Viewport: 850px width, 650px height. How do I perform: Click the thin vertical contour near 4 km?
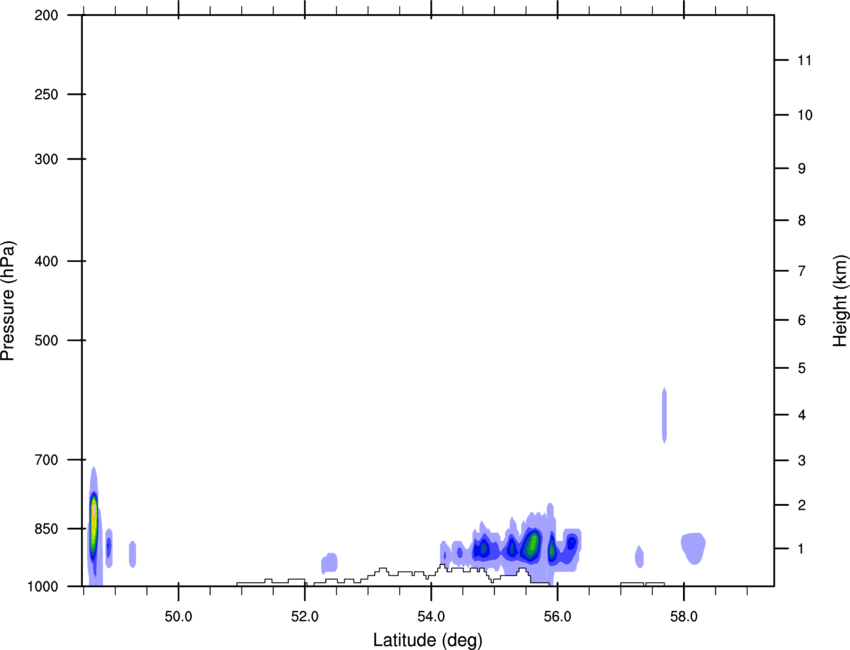[664, 415]
